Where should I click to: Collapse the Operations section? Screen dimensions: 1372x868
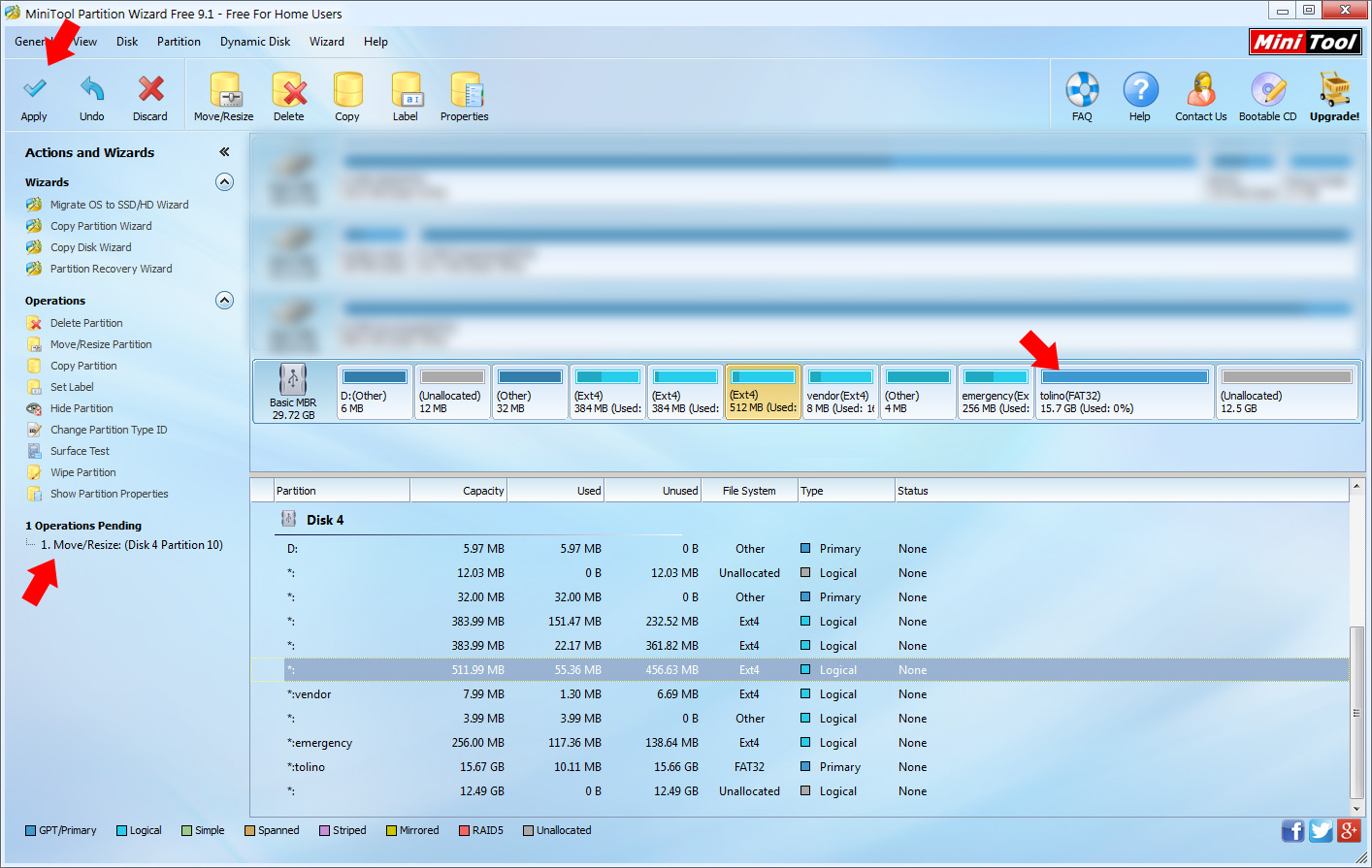click(x=224, y=301)
